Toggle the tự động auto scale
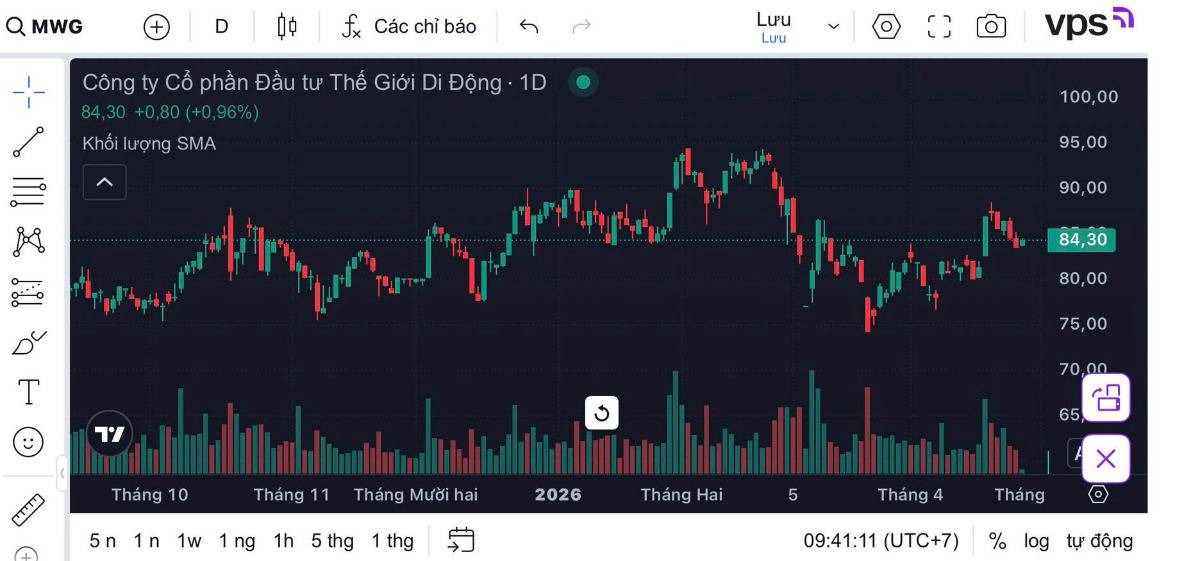The image size is (1200, 561). click(x=1099, y=541)
